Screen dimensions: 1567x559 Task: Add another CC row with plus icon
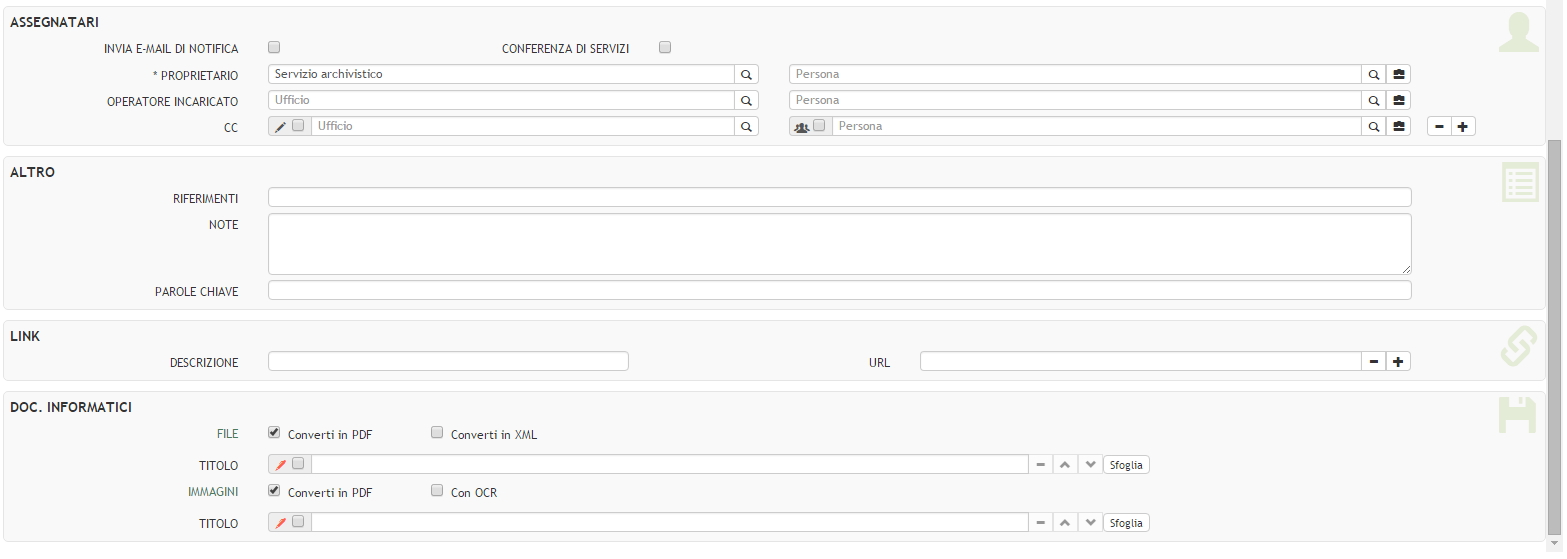coord(1463,127)
